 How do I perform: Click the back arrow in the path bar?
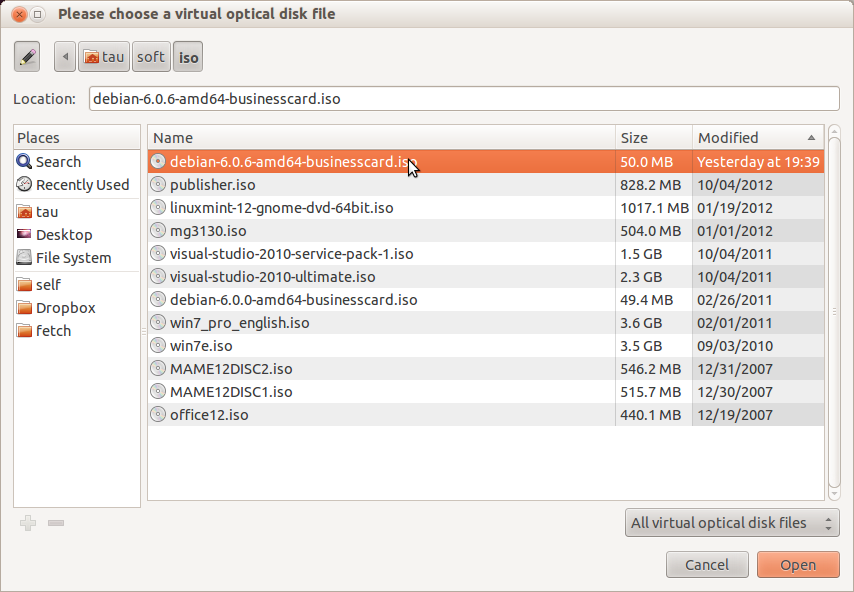pos(65,57)
